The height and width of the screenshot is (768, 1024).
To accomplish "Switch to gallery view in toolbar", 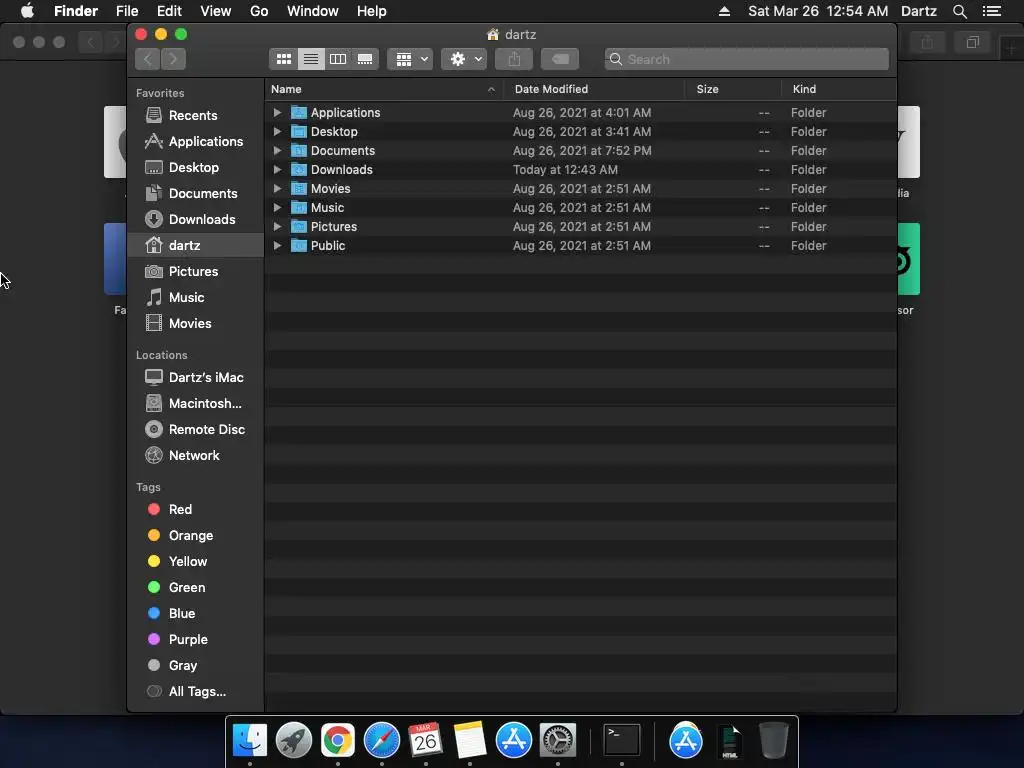I will 365,59.
